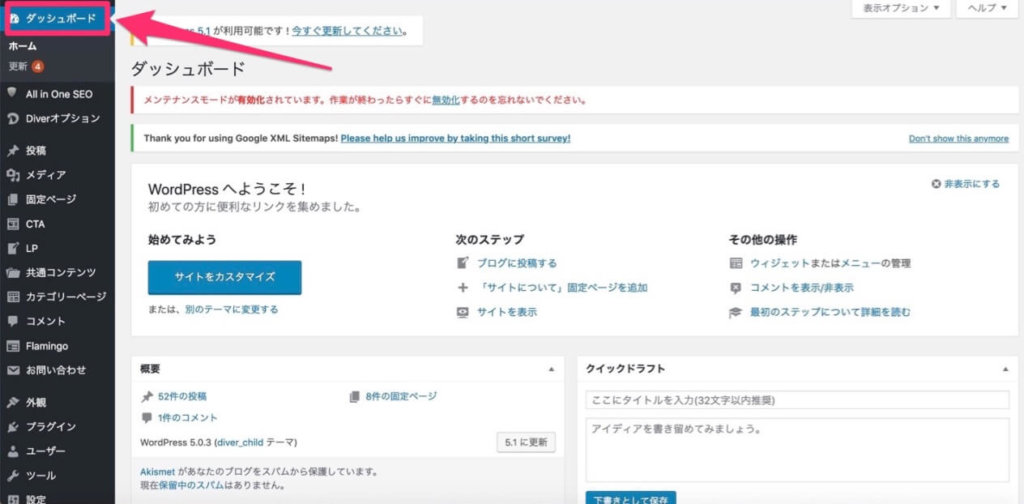The height and width of the screenshot is (504, 1024).
Task: Click the grid icon beside カテゴリーページ
Action: (12, 297)
